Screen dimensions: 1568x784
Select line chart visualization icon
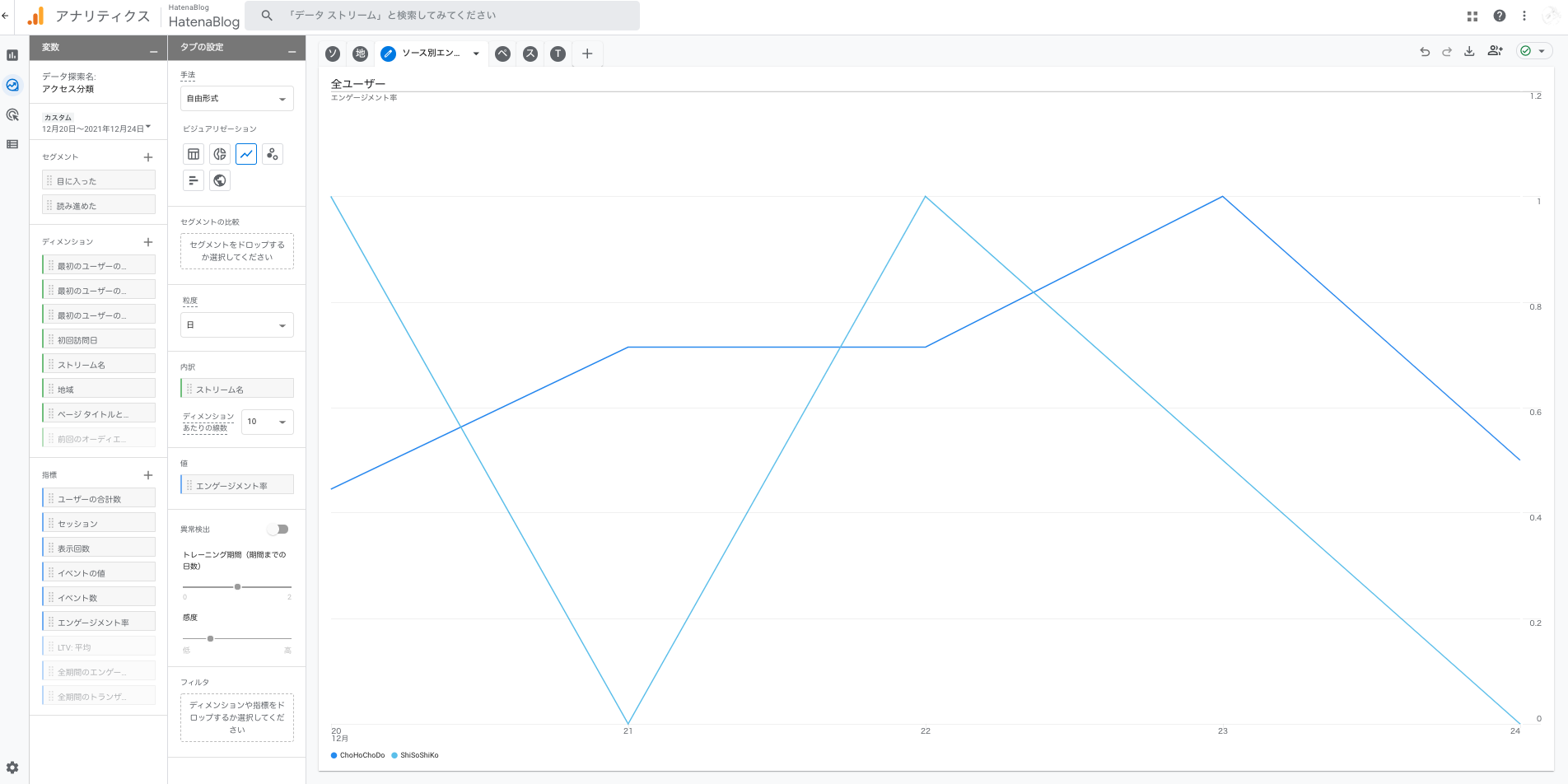coord(246,154)
